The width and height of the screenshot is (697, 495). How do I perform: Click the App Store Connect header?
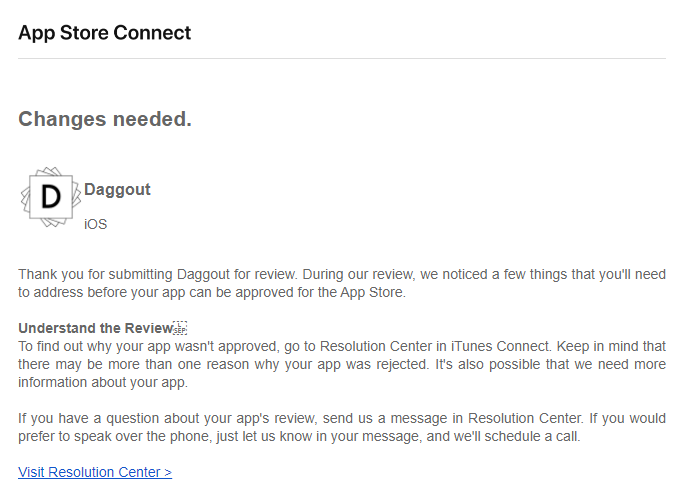(104, 33)
